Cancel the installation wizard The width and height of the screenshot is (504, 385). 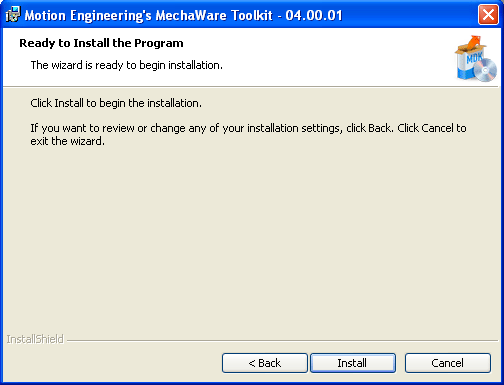[x=448, y=363]
